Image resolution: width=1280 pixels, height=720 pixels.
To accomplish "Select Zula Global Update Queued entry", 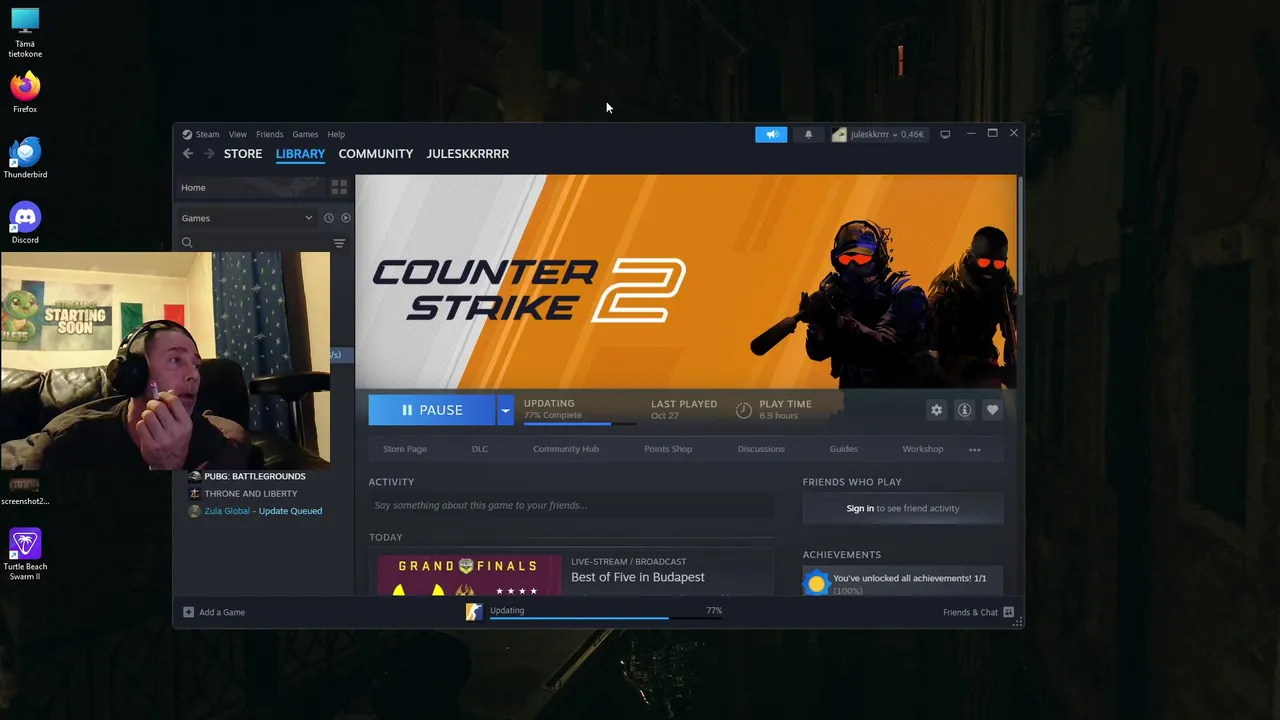I will coord(263,511).
